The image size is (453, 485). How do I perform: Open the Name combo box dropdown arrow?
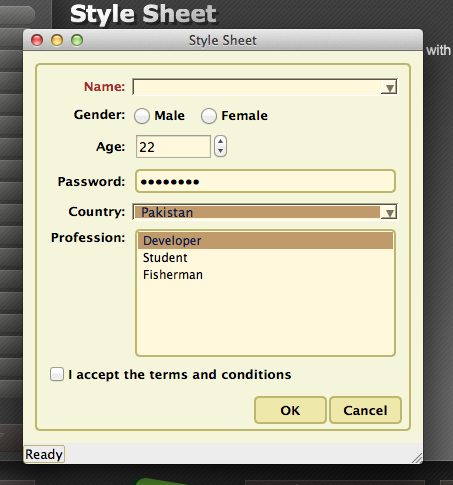(x=389, y=87)
